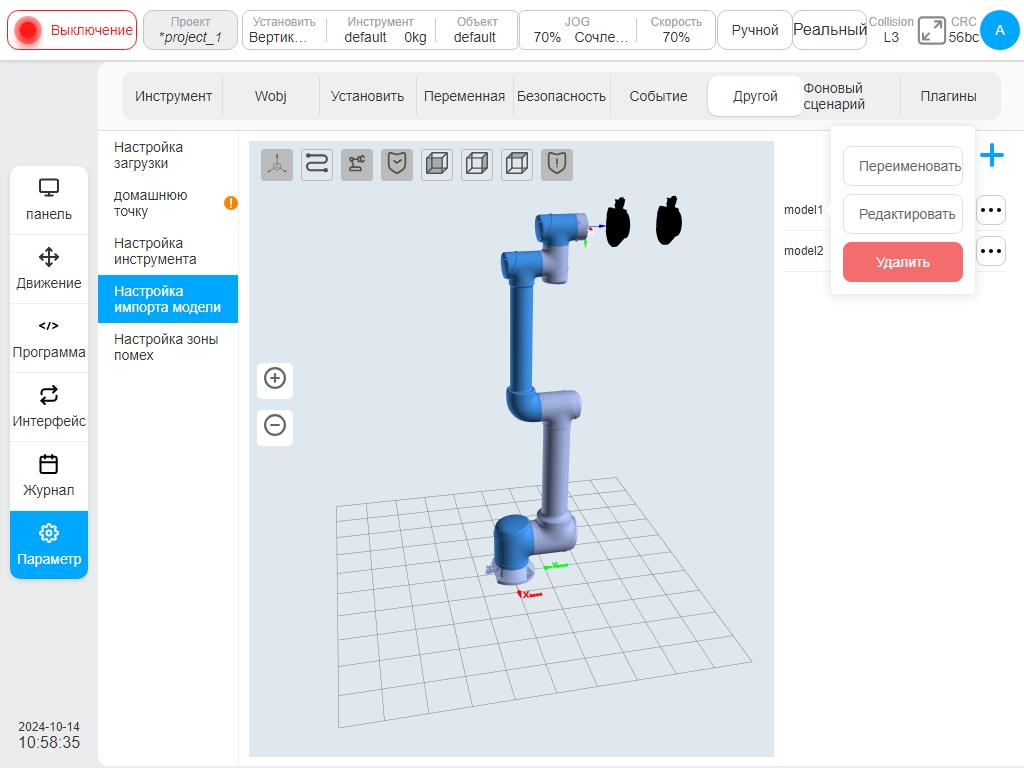This screenshot has width=1024, height=768.
Task: Open more options for model2
Action: coord(991,251)
